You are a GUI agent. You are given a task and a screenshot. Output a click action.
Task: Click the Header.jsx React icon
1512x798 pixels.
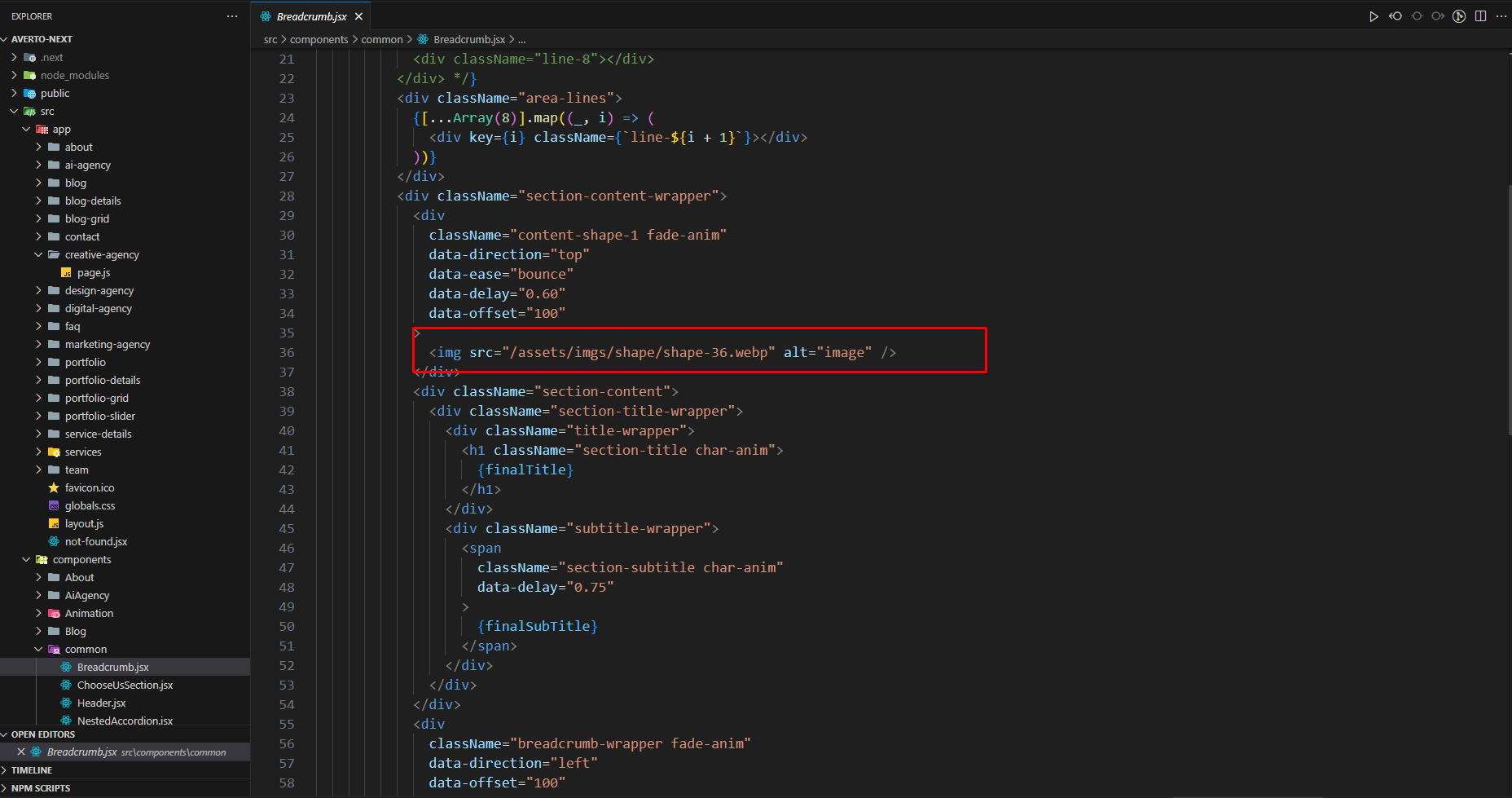coord(66,703)
